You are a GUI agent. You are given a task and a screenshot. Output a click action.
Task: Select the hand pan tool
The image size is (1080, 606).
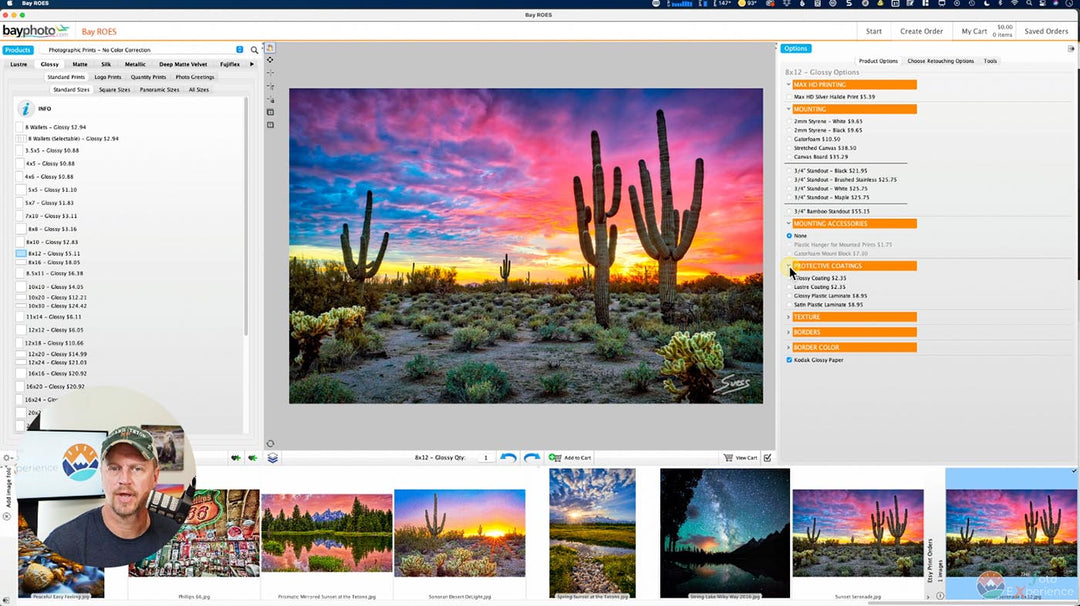point(271,48)
